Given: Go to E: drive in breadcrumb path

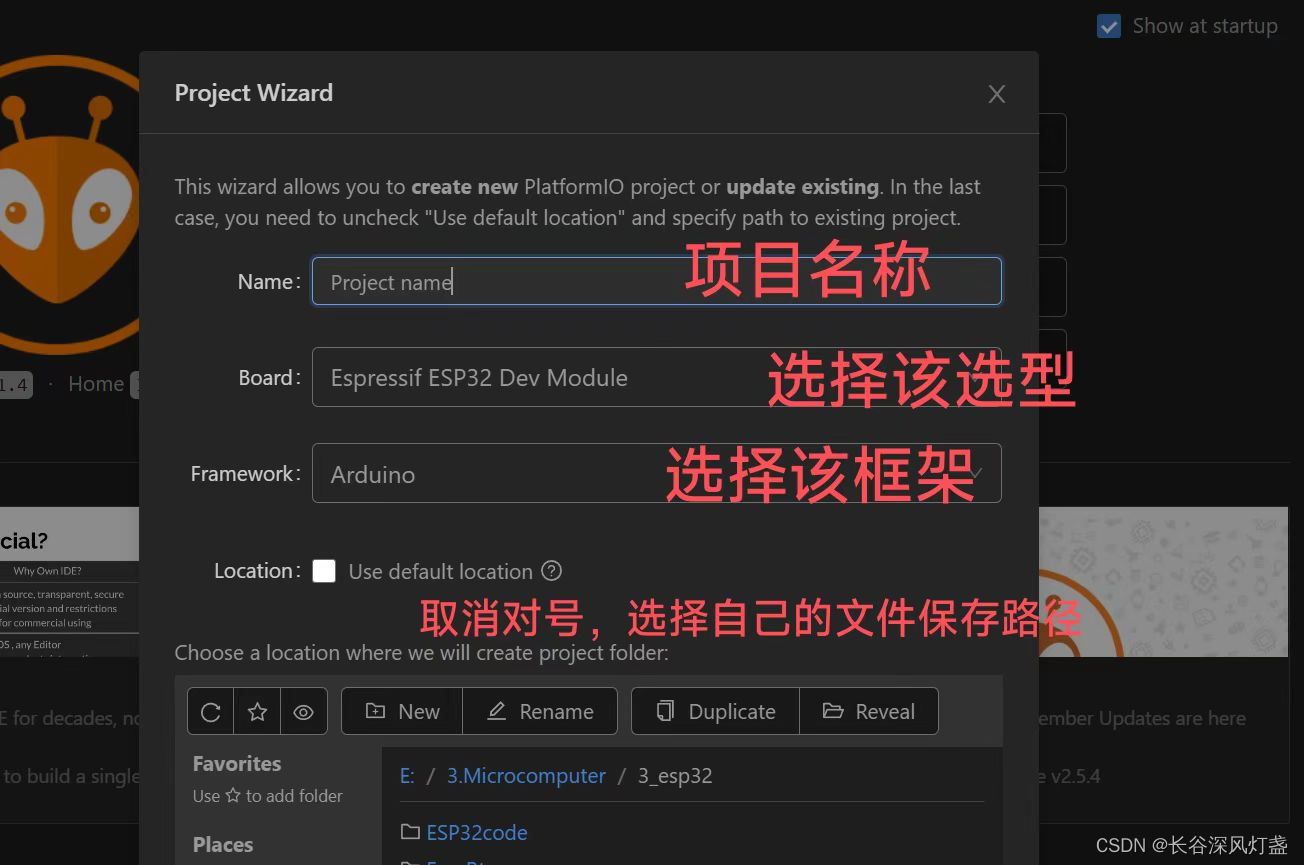Looking at the screenshot, I should [407, 776].
